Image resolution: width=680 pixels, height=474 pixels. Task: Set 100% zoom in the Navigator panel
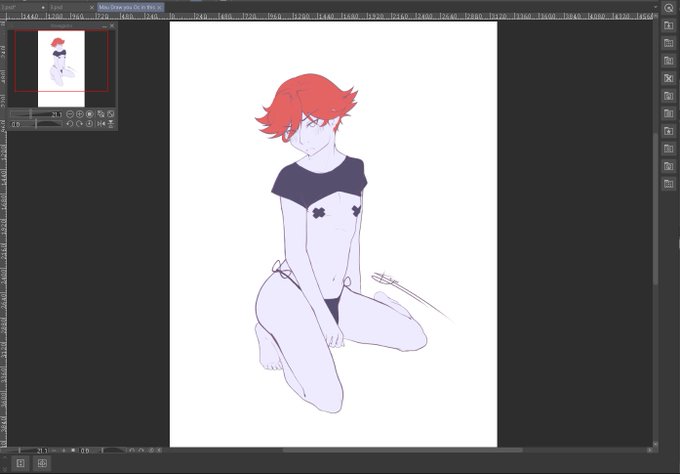[x=90, y=114]
